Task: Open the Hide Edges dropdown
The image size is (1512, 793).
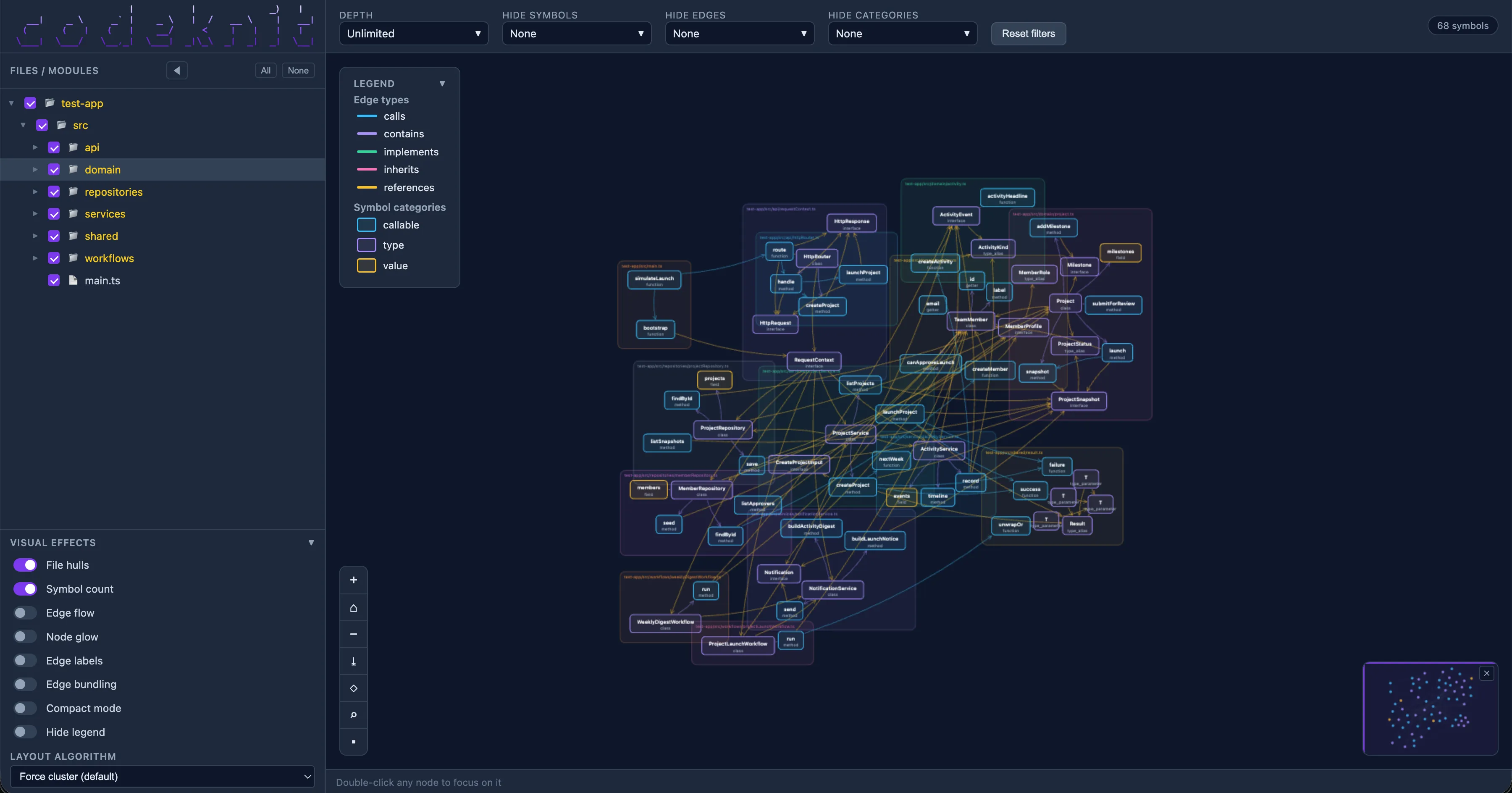Action: [740, 34]
